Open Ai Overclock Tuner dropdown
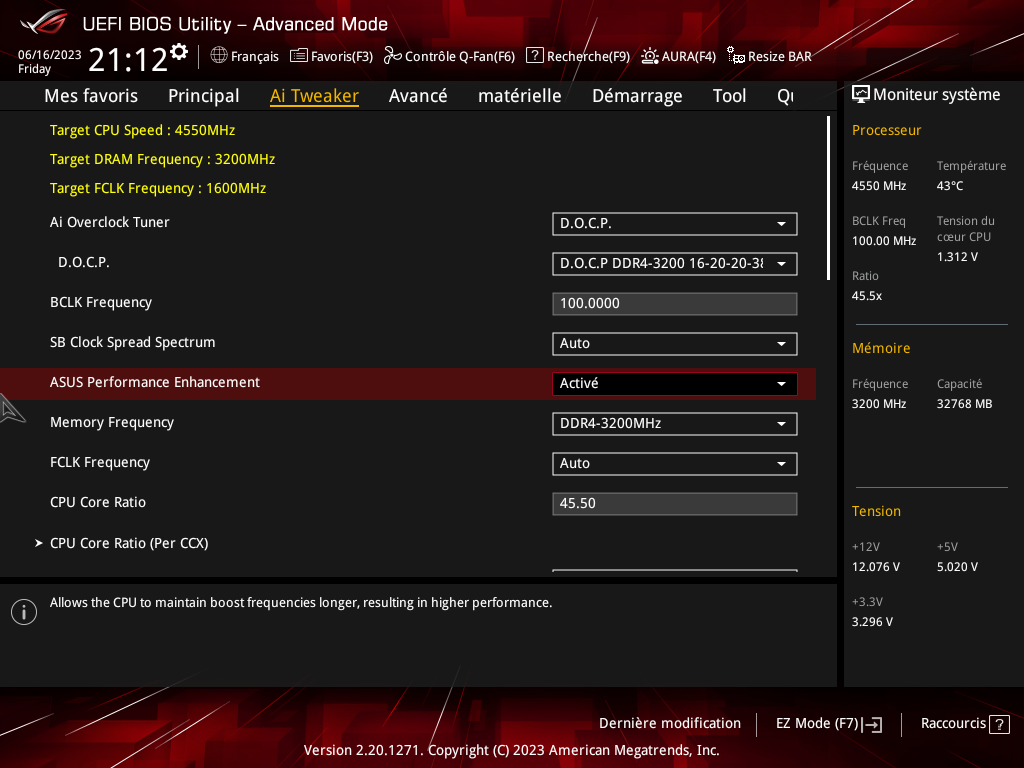The image size is (1024, 768). point(675,224)
